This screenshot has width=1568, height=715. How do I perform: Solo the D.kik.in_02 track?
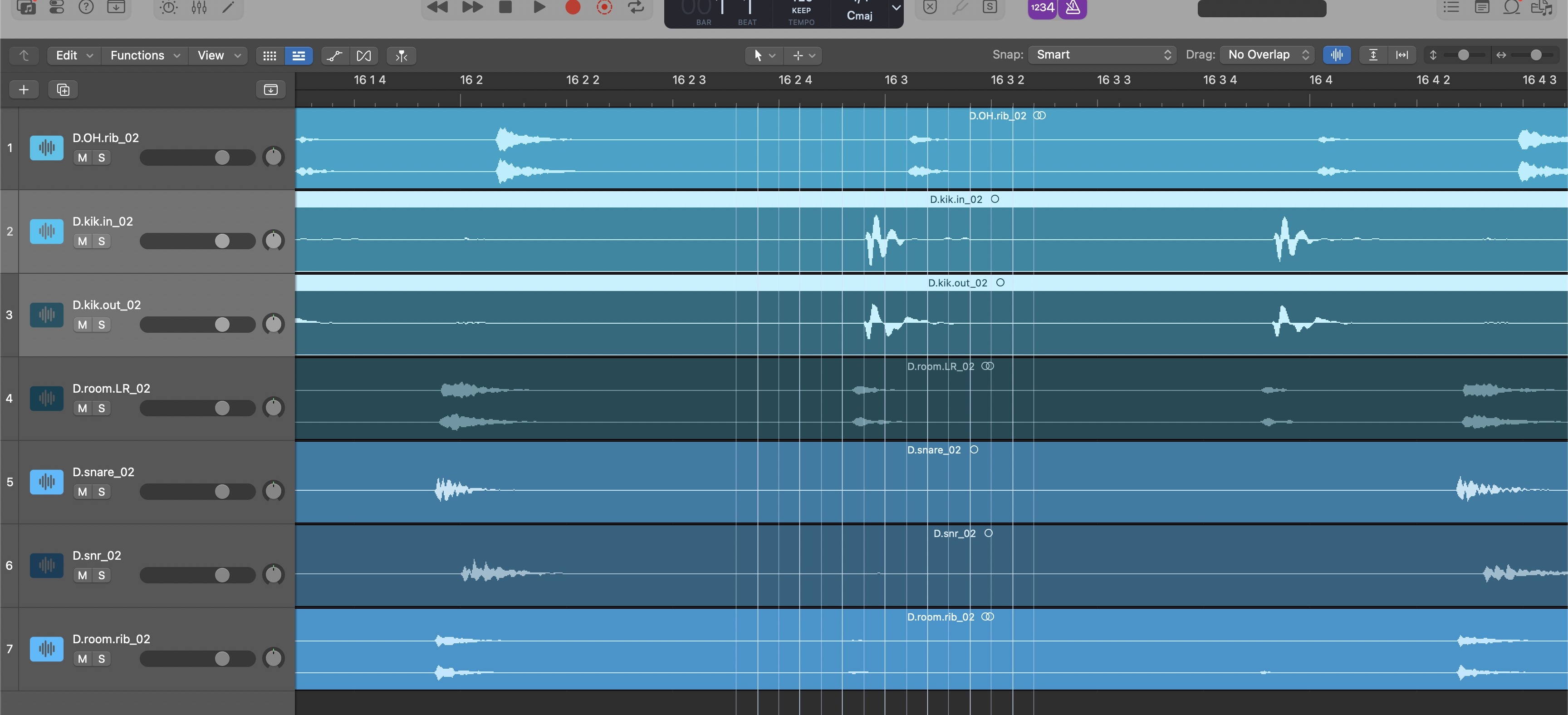102,241
